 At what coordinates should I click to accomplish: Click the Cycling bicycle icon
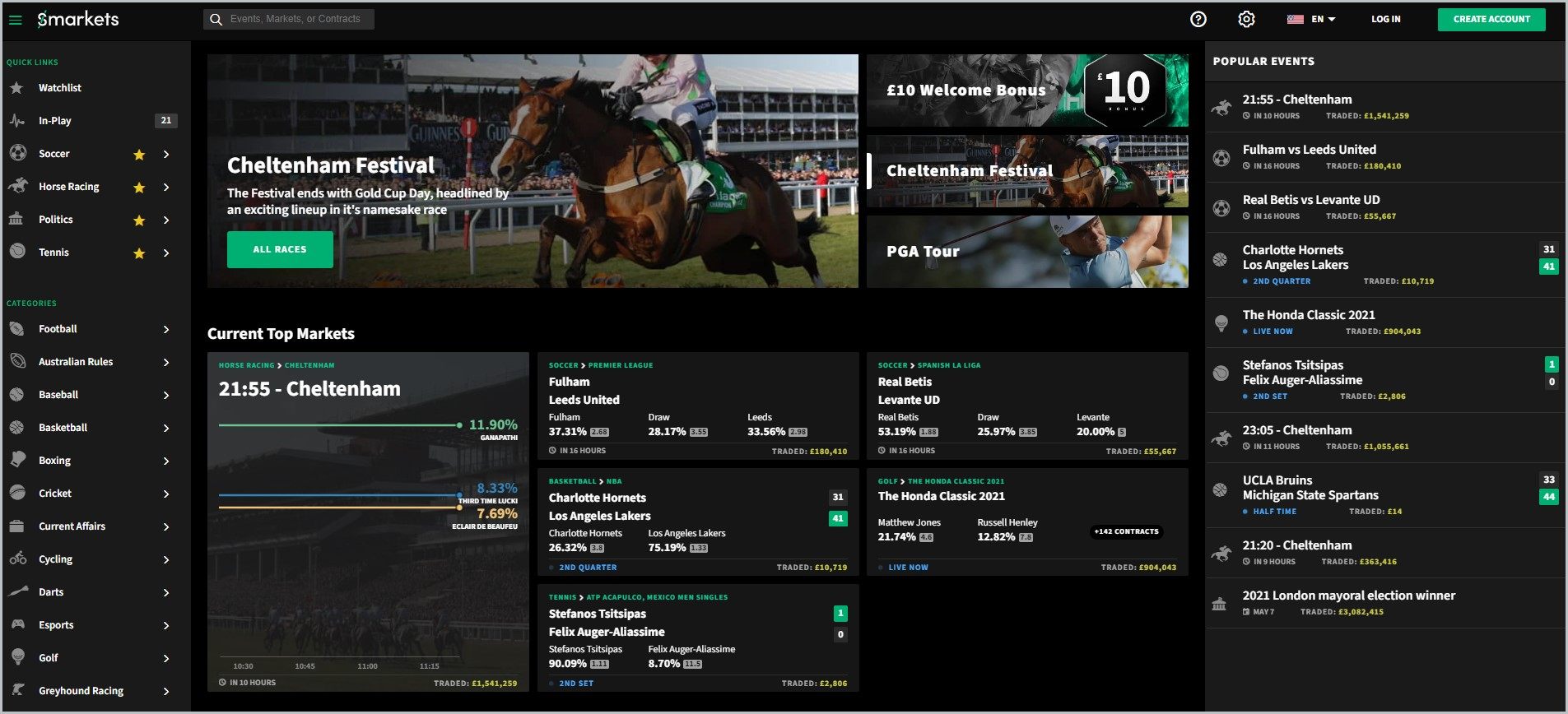point(18,559)
